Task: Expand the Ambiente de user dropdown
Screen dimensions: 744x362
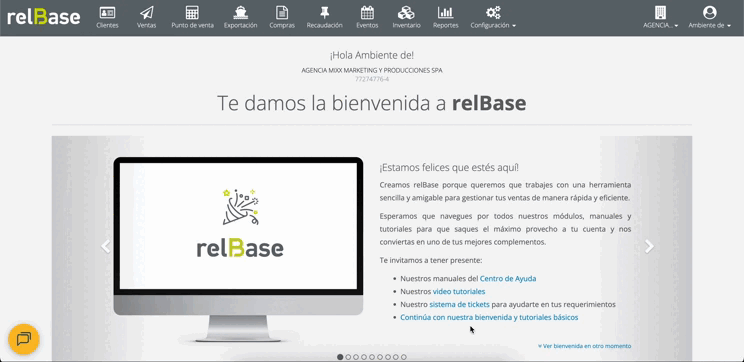Action: pyautogui.click(x=709, y=18)
